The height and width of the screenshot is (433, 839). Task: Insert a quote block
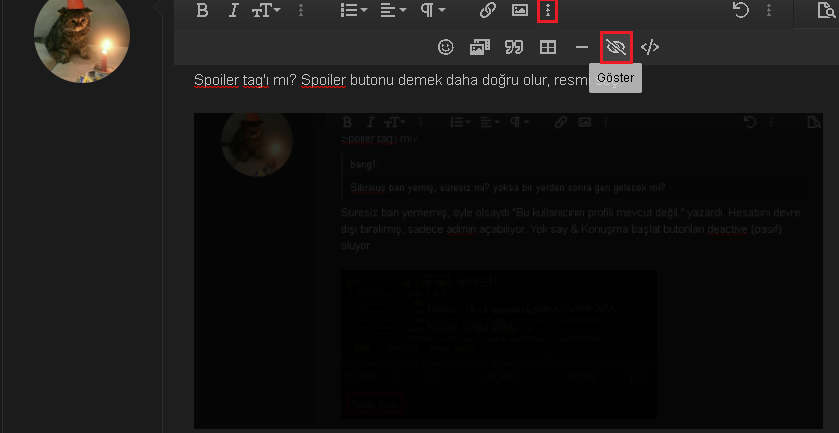[x=514, y=47]
